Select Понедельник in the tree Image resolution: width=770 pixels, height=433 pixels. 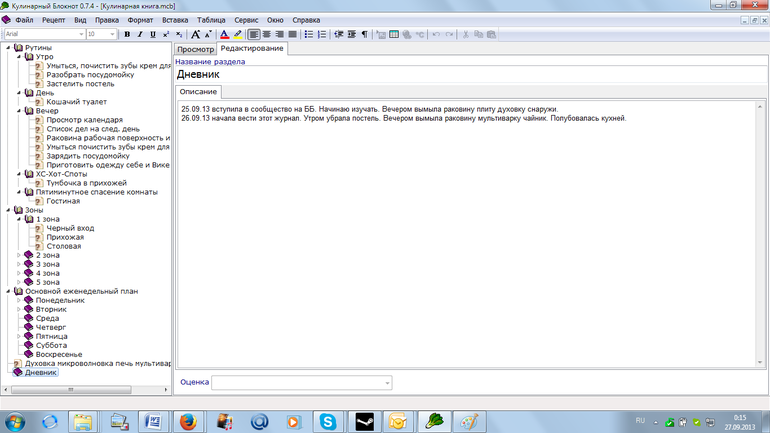pos(60,300)
